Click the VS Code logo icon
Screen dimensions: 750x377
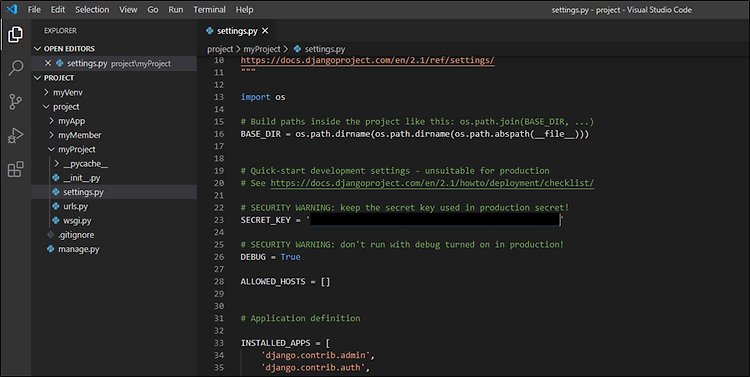tap(12, 9)
